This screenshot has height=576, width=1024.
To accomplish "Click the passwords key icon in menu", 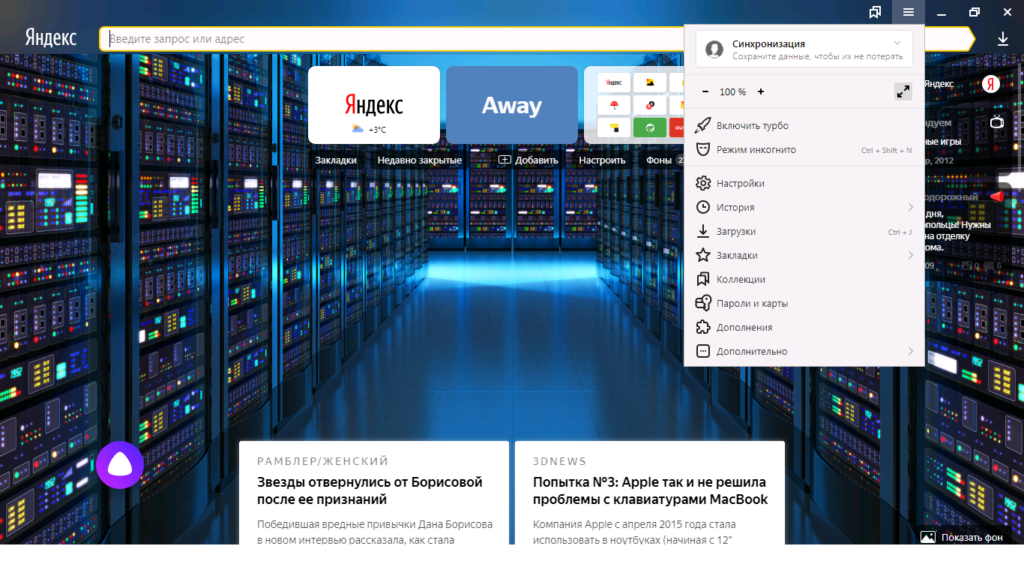I will (703, 303).
